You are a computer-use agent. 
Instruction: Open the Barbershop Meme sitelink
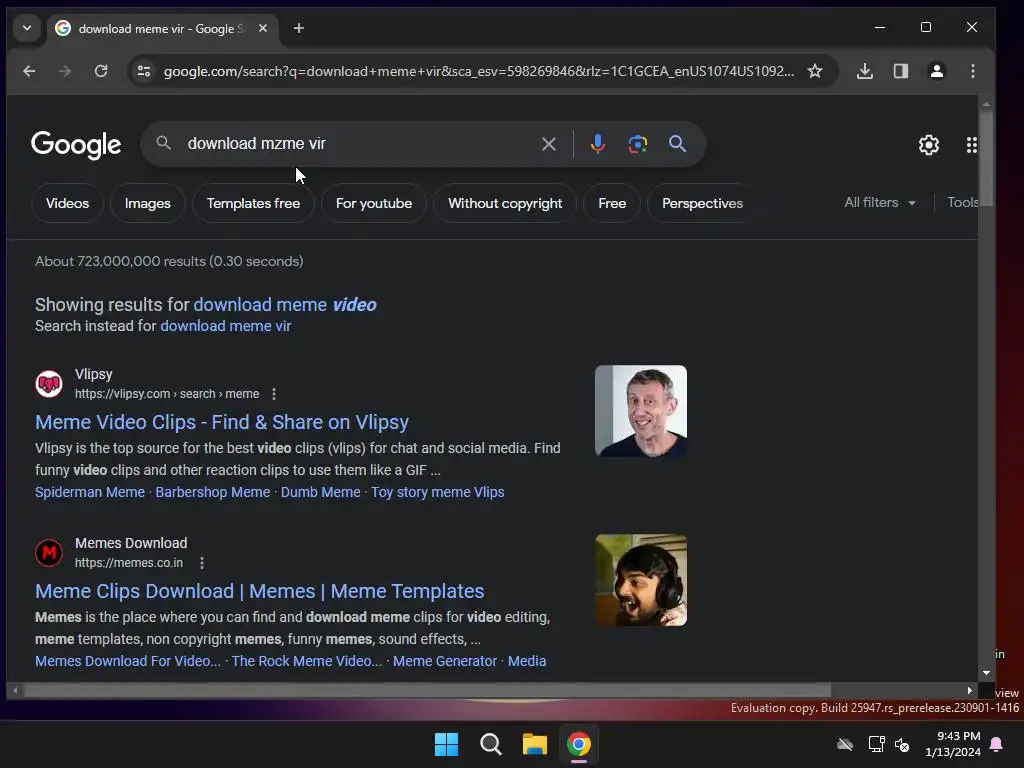point(212,492)
